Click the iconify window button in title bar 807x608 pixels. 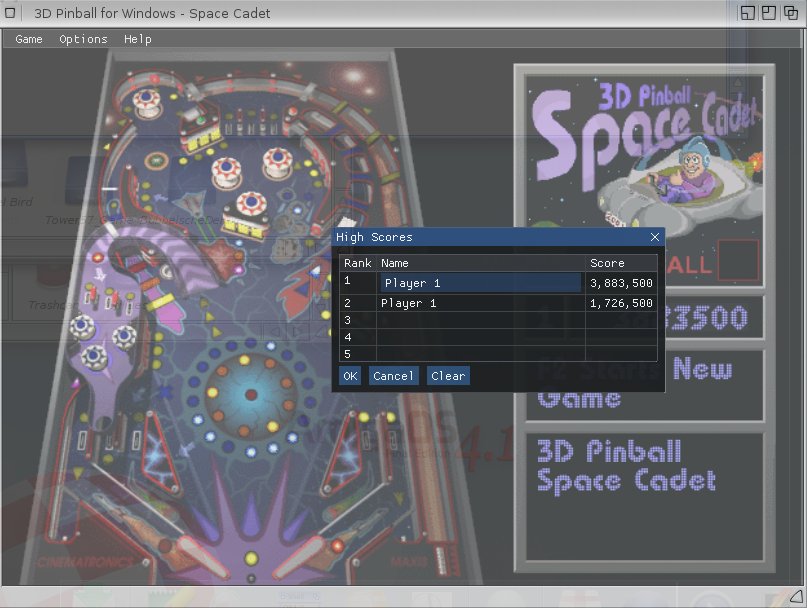[x=748, y=12]
